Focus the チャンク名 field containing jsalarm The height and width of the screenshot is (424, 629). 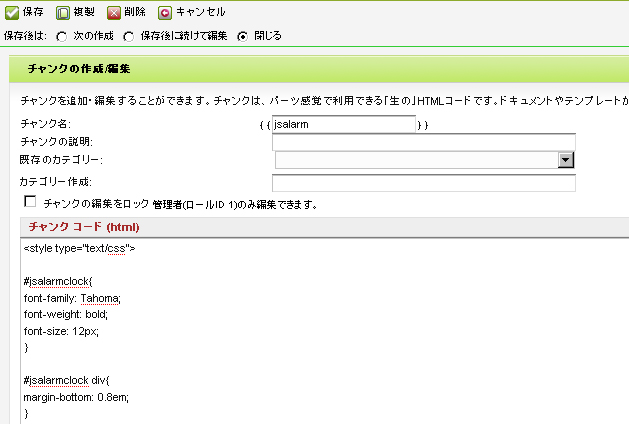[x=343, y=125]
